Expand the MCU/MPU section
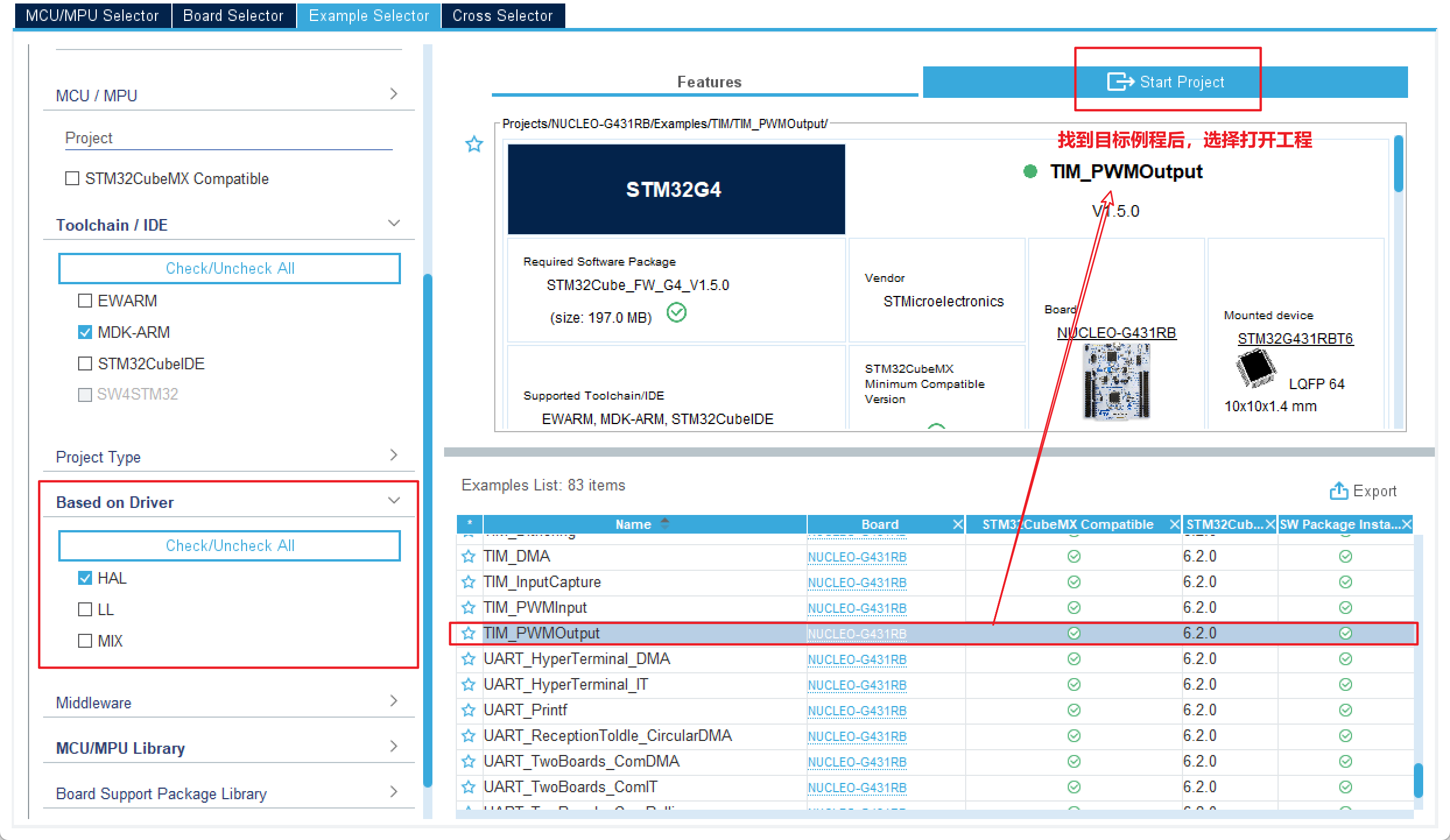The width and height of the screenshot is (1450, 840). click(396, 94)
